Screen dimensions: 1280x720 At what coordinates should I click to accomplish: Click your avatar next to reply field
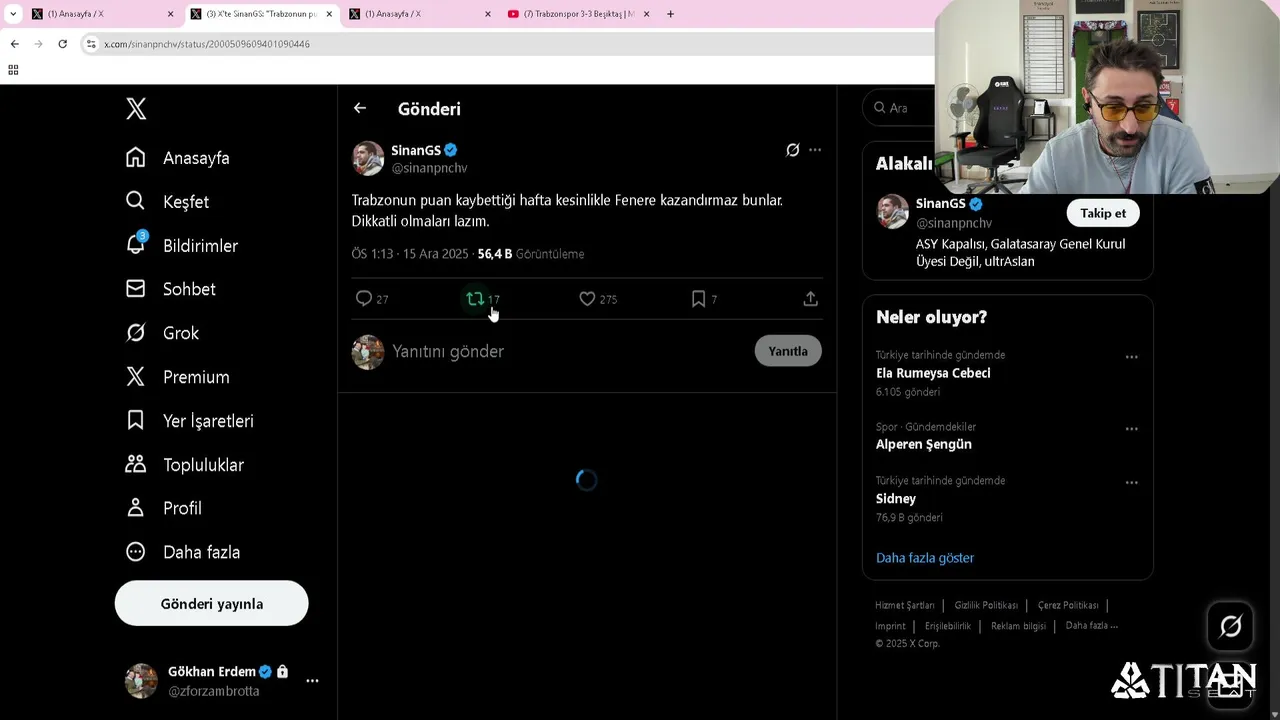pos(368,352)
